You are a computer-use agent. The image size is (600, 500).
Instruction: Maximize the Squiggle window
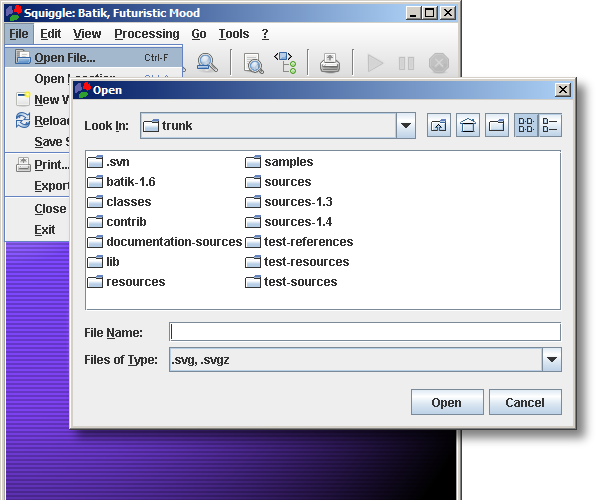click(429, 13)
